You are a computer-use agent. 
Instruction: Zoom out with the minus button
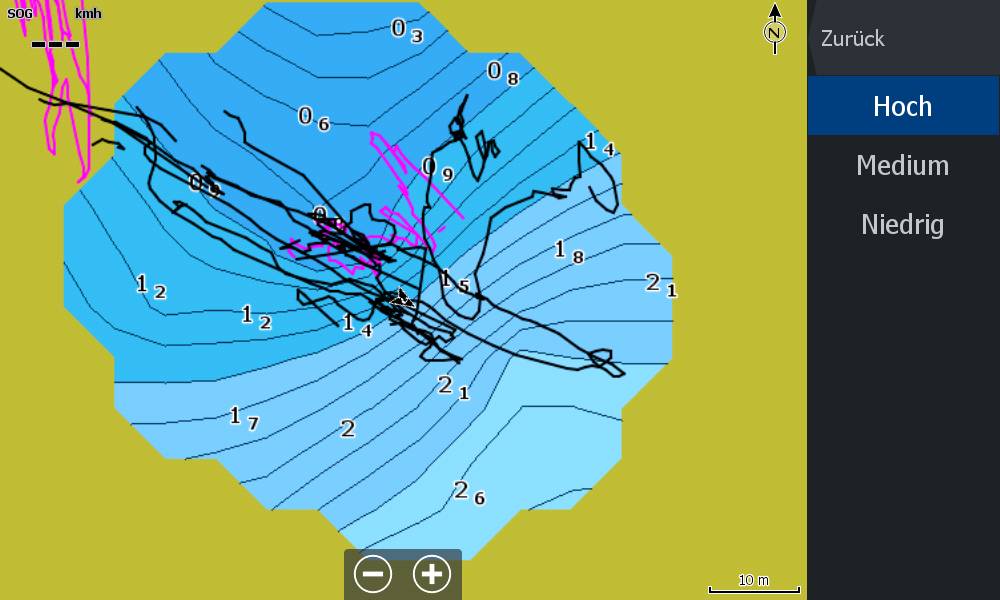(373, 574)
